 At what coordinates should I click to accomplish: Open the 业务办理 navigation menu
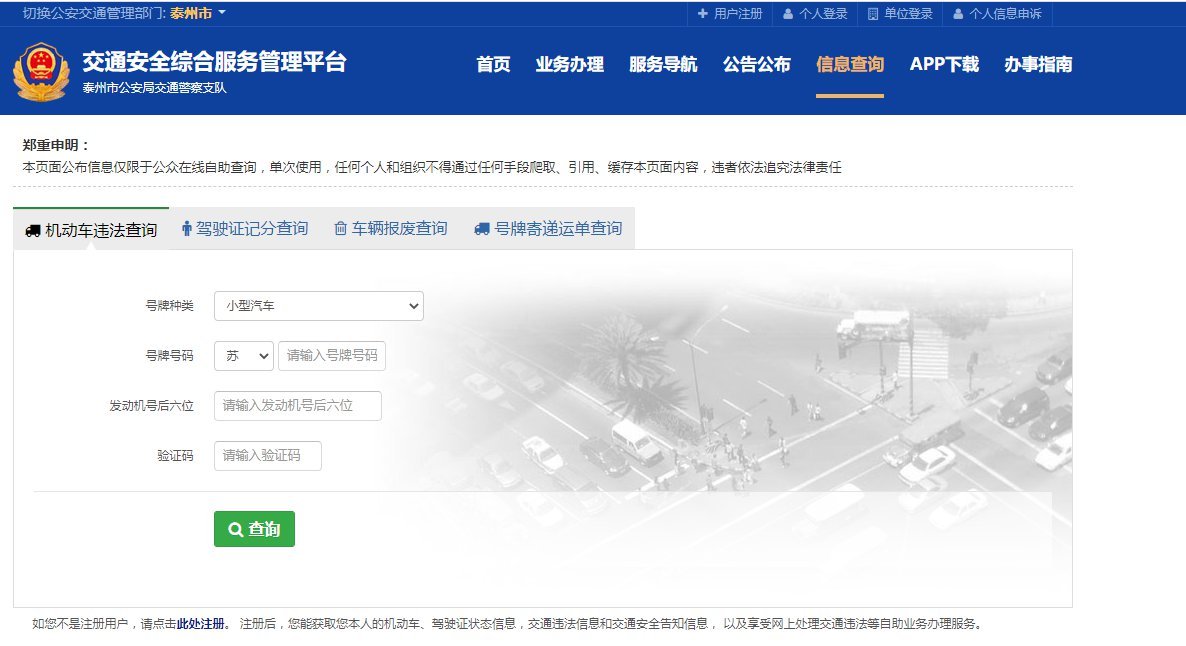click(569, 65)
